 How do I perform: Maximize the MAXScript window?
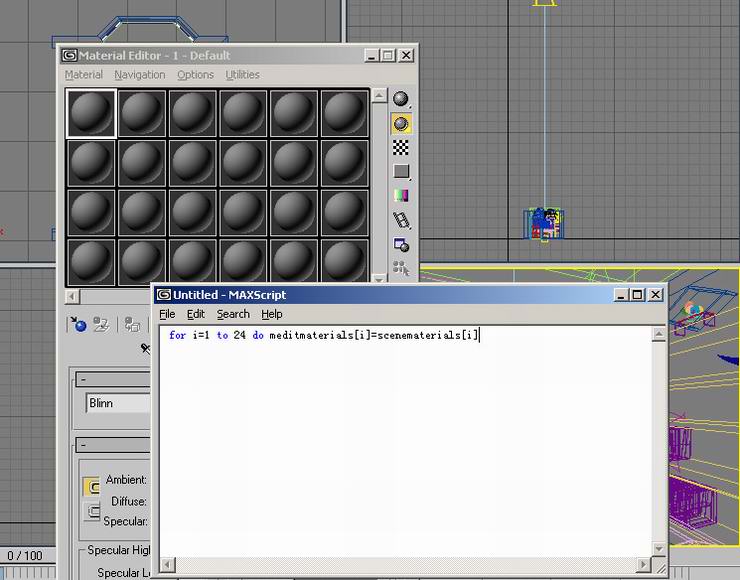click(638, 295)
